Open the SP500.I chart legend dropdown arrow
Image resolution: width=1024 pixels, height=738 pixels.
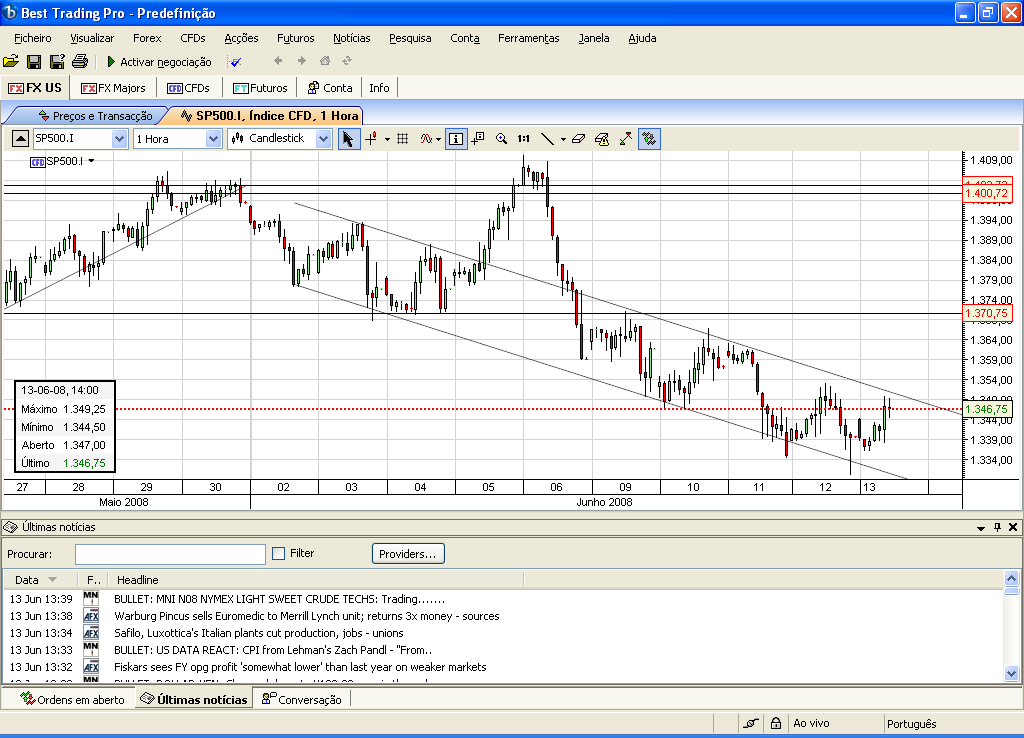coord(91,161)
